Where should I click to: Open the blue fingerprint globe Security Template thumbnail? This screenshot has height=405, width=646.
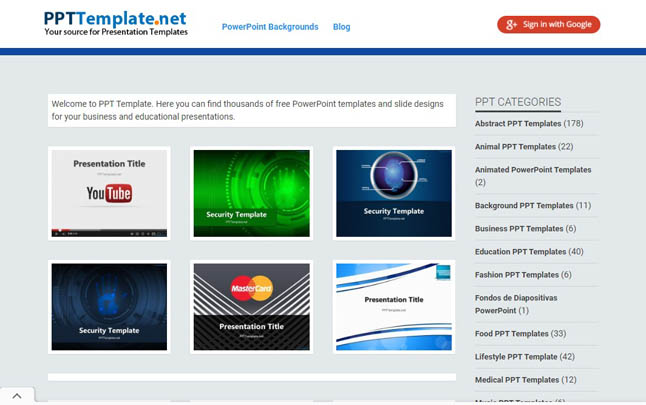pyautogui.click(x=394, y=193)
